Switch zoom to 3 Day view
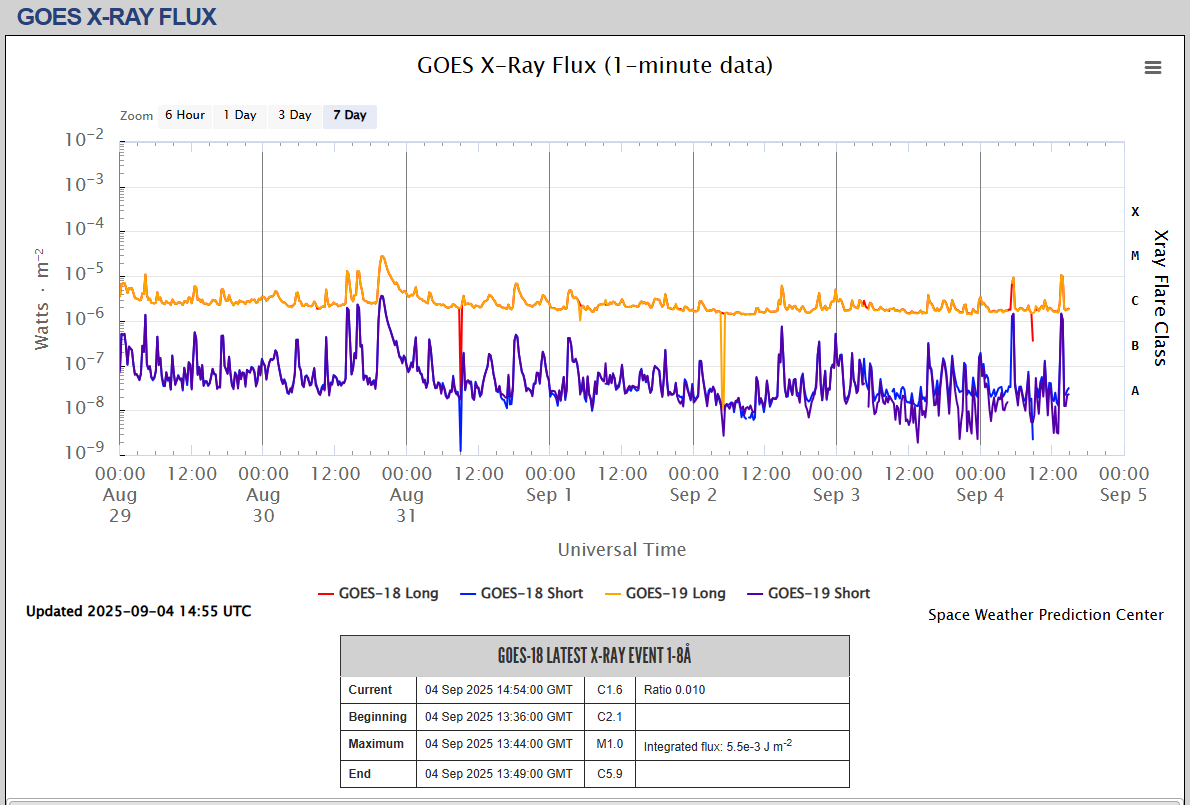The width and height of the screenshot is (1190, 805). point(295,115)
